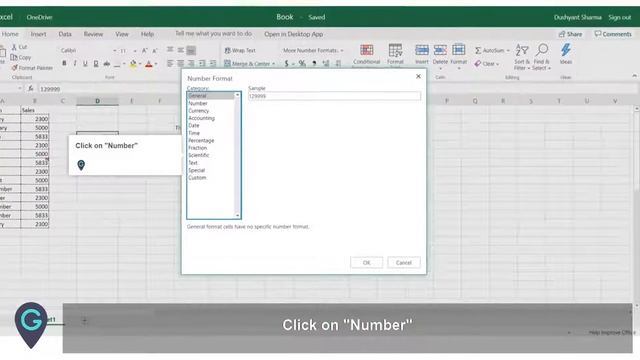Open the View ribbon tab
Viewport: 640px width, 360px height.
122,34
